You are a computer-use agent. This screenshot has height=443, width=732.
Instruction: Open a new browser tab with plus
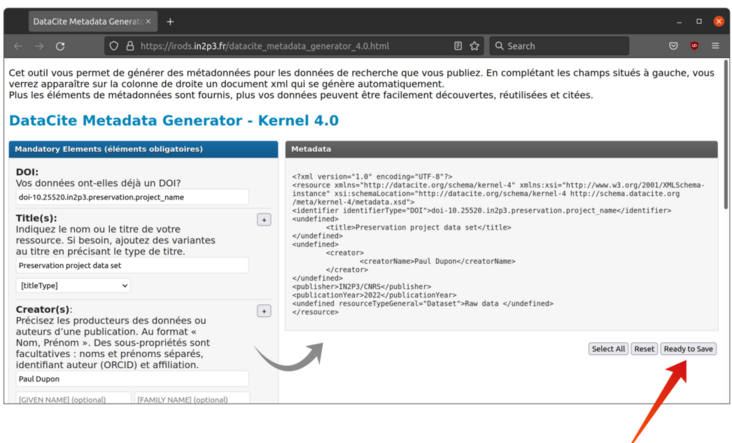170,21
